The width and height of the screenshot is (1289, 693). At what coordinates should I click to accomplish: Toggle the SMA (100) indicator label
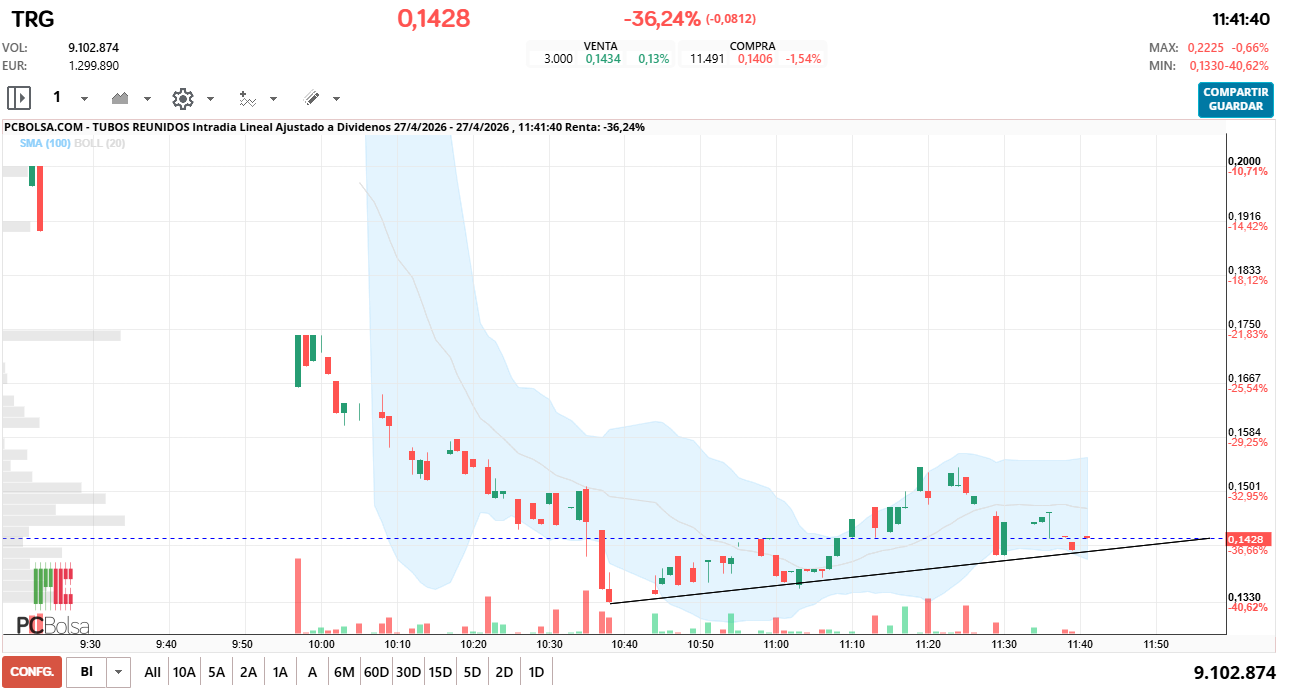point(44,144)
